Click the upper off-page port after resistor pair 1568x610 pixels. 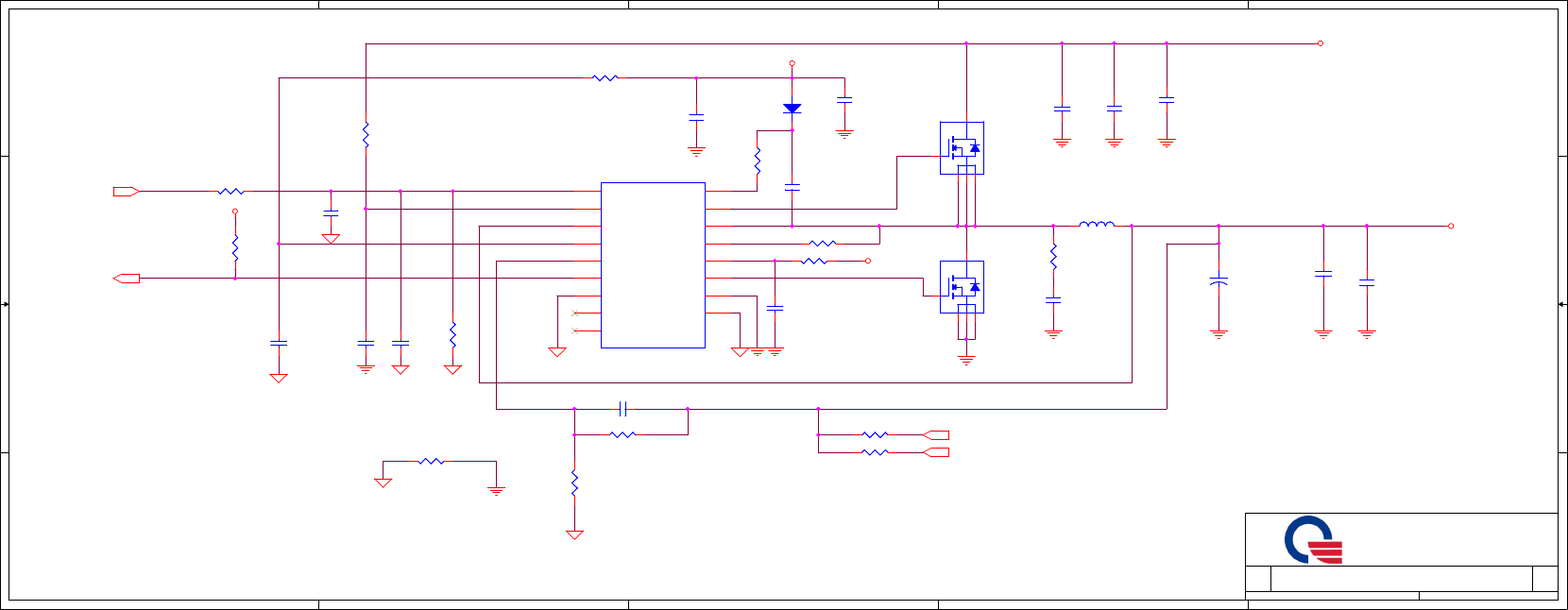coord(936,435)
